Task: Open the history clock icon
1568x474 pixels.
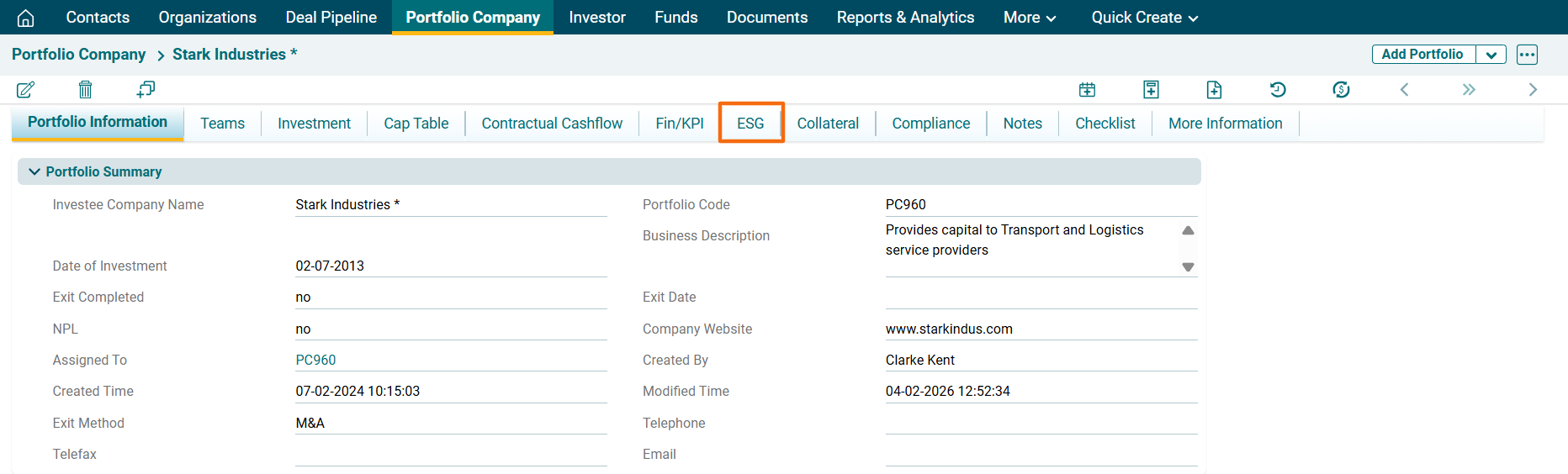Action: (x=1278, y=89)
